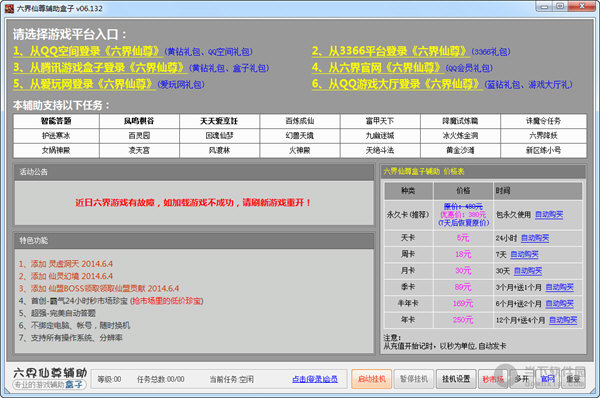Click the 多开 button

click(522, 379)
